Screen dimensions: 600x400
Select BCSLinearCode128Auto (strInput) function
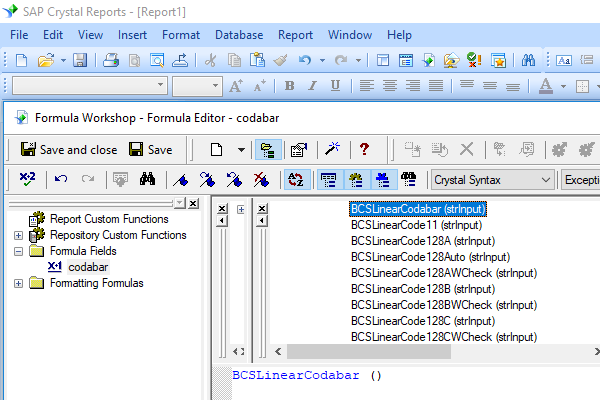click(430, 257)
